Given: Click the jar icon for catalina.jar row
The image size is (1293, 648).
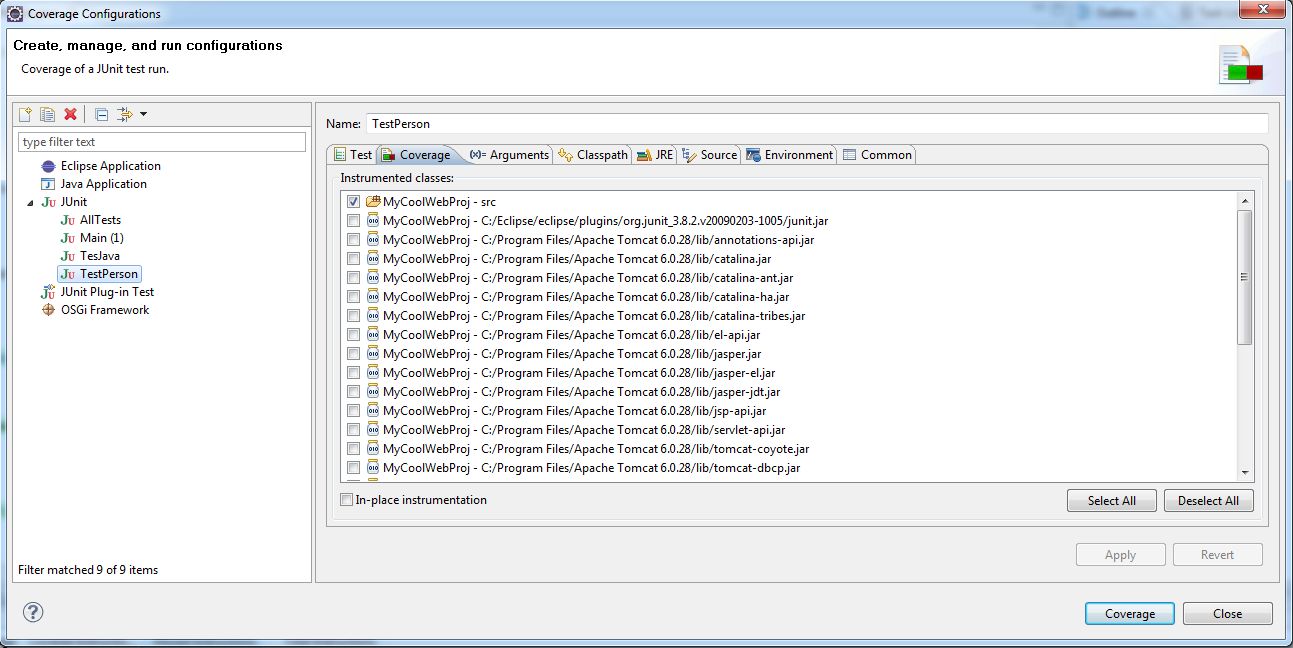Looking at the screenshot, I should (x=373, y=259).
